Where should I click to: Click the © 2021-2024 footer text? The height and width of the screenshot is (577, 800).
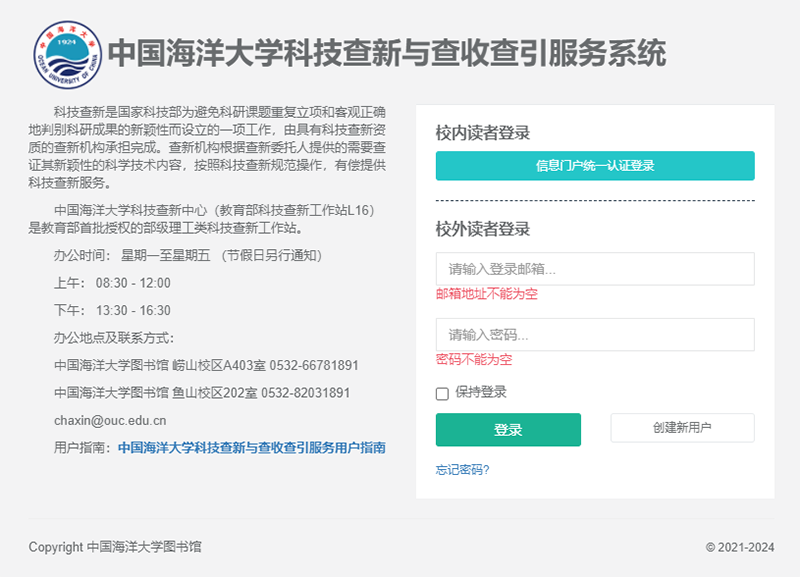click(x=739, y=547)
